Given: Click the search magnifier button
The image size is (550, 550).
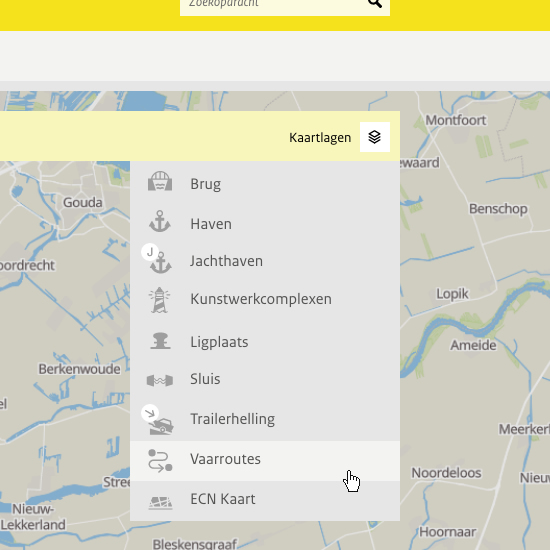Looking at the screenshot, I should [375, 4].
